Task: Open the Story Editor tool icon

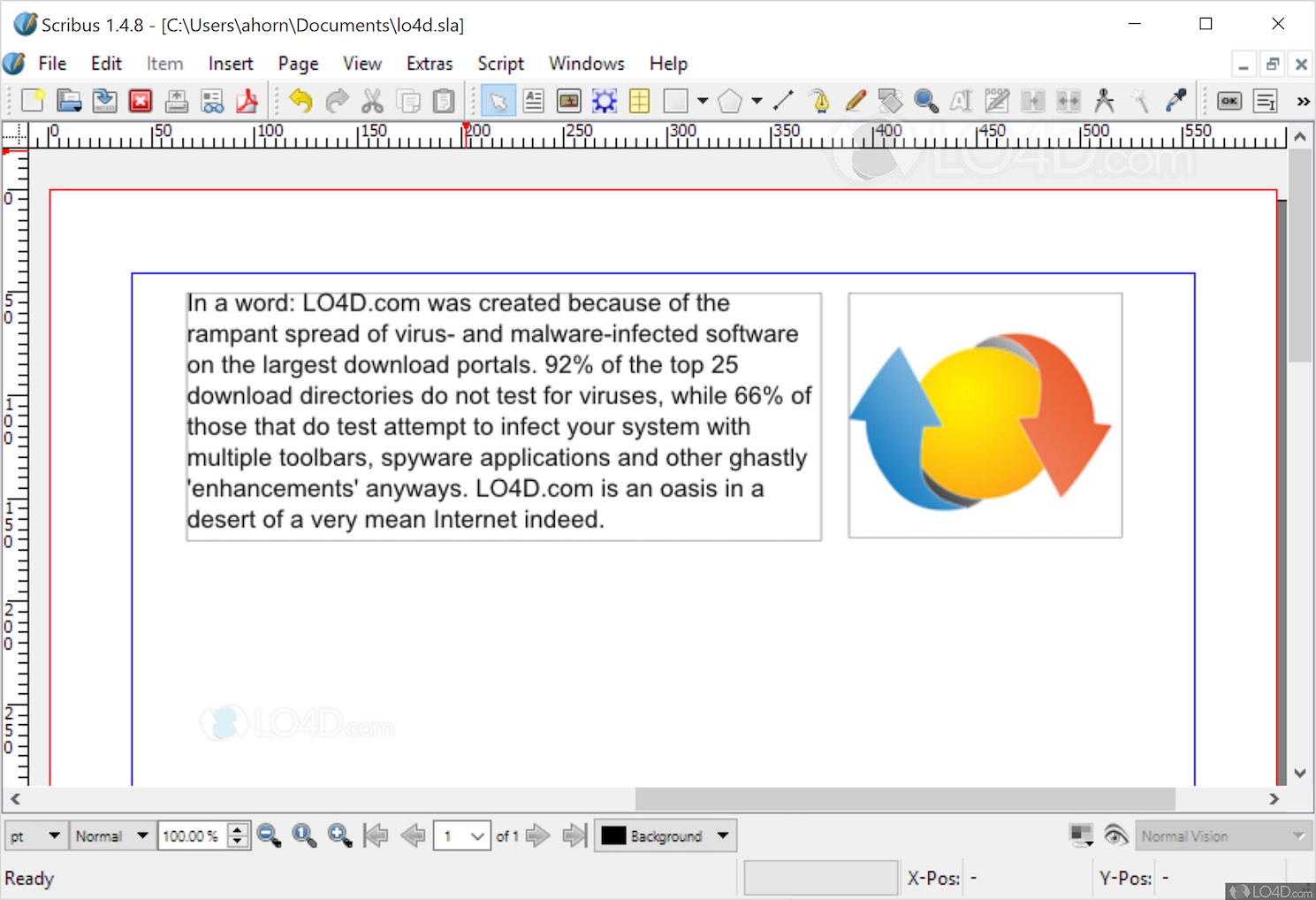Action: 997,101
